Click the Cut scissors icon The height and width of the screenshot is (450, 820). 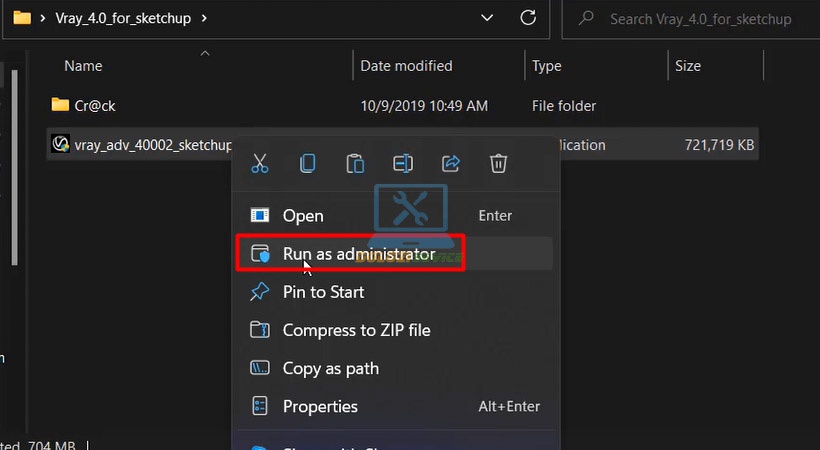click(x=260, y=163)
